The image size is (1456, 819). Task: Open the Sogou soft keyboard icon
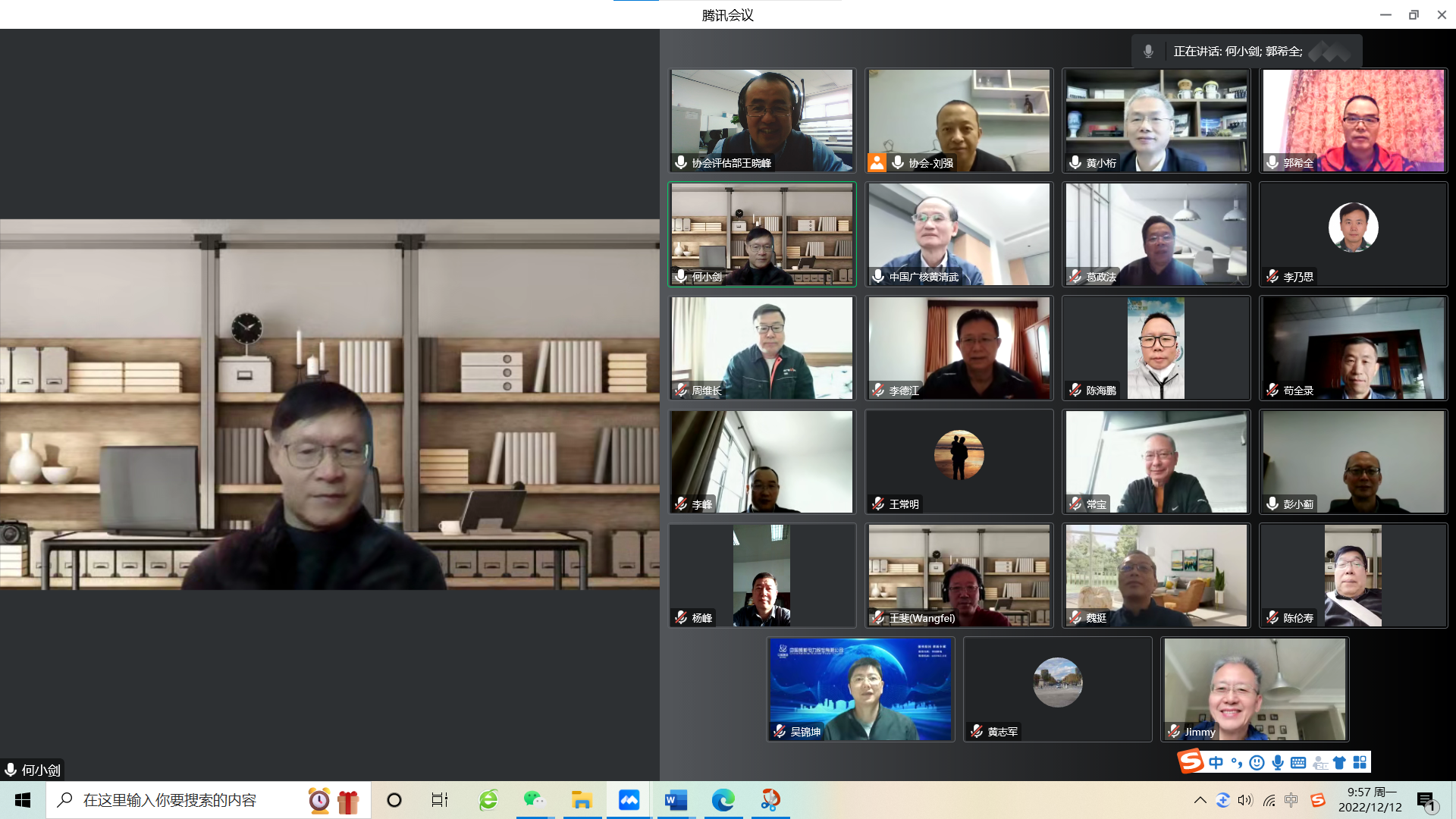(1298, 763)
